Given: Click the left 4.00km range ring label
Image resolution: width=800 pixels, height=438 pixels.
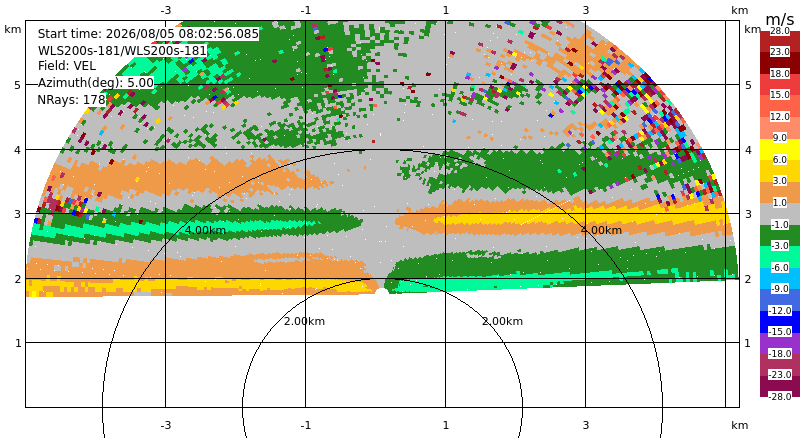Looking at the screenshot, I should tap(205, 230).
